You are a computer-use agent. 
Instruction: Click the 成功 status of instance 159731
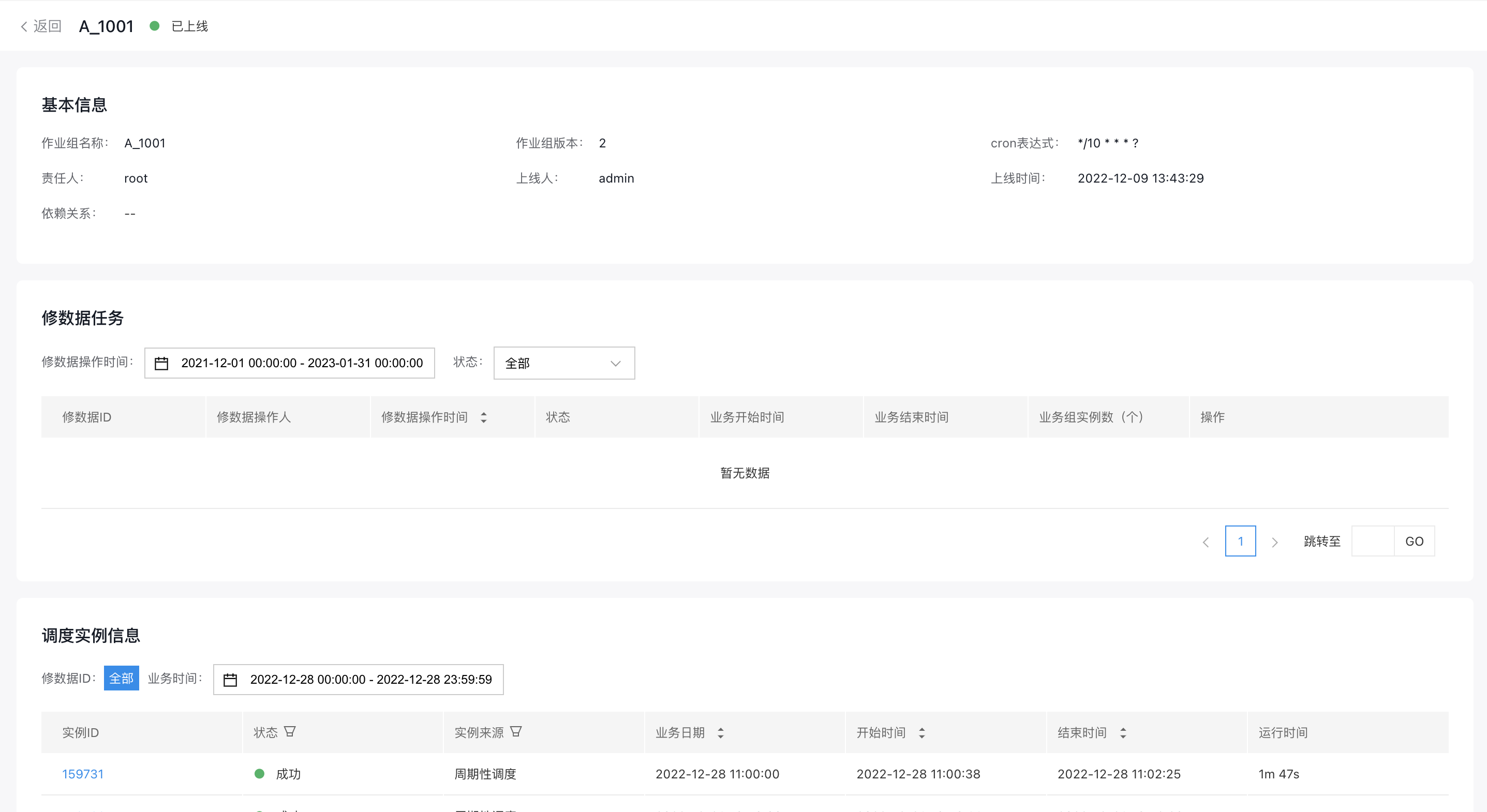[x=278, y=774]
